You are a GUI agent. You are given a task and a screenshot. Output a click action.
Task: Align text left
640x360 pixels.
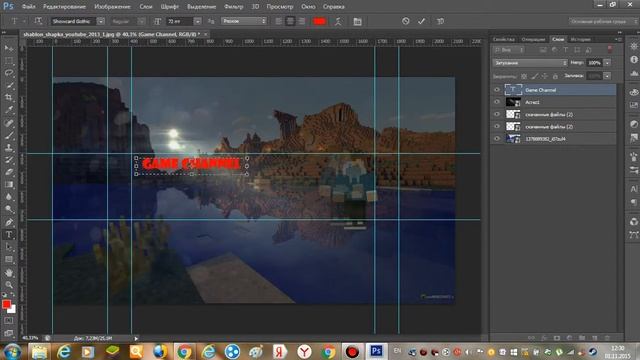point(278,21)
